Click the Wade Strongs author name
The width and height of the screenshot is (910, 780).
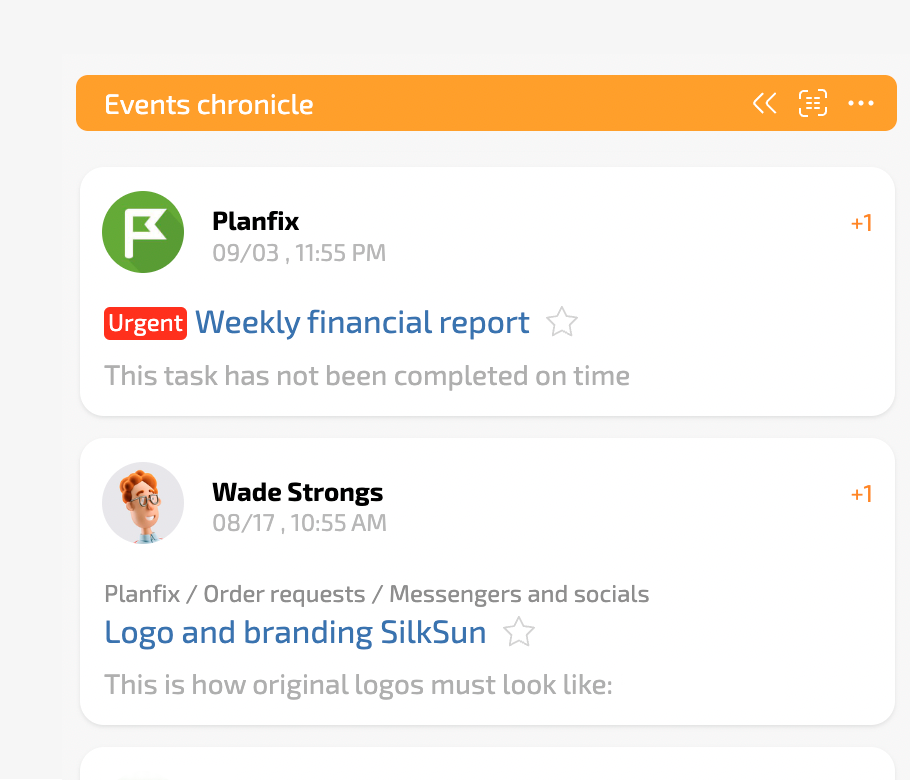coord(298,492)
